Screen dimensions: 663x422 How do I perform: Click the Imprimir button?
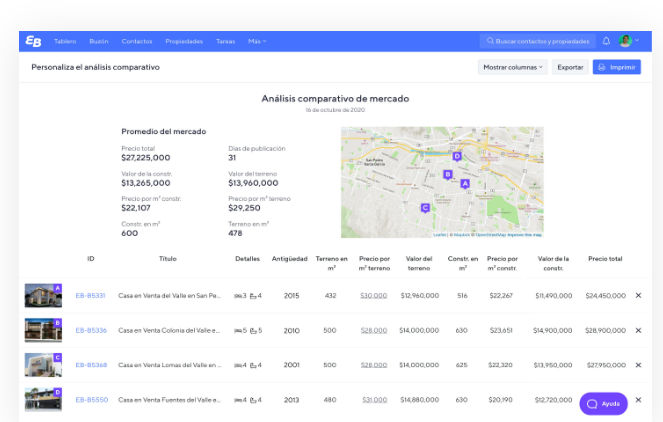click(616, 67)
